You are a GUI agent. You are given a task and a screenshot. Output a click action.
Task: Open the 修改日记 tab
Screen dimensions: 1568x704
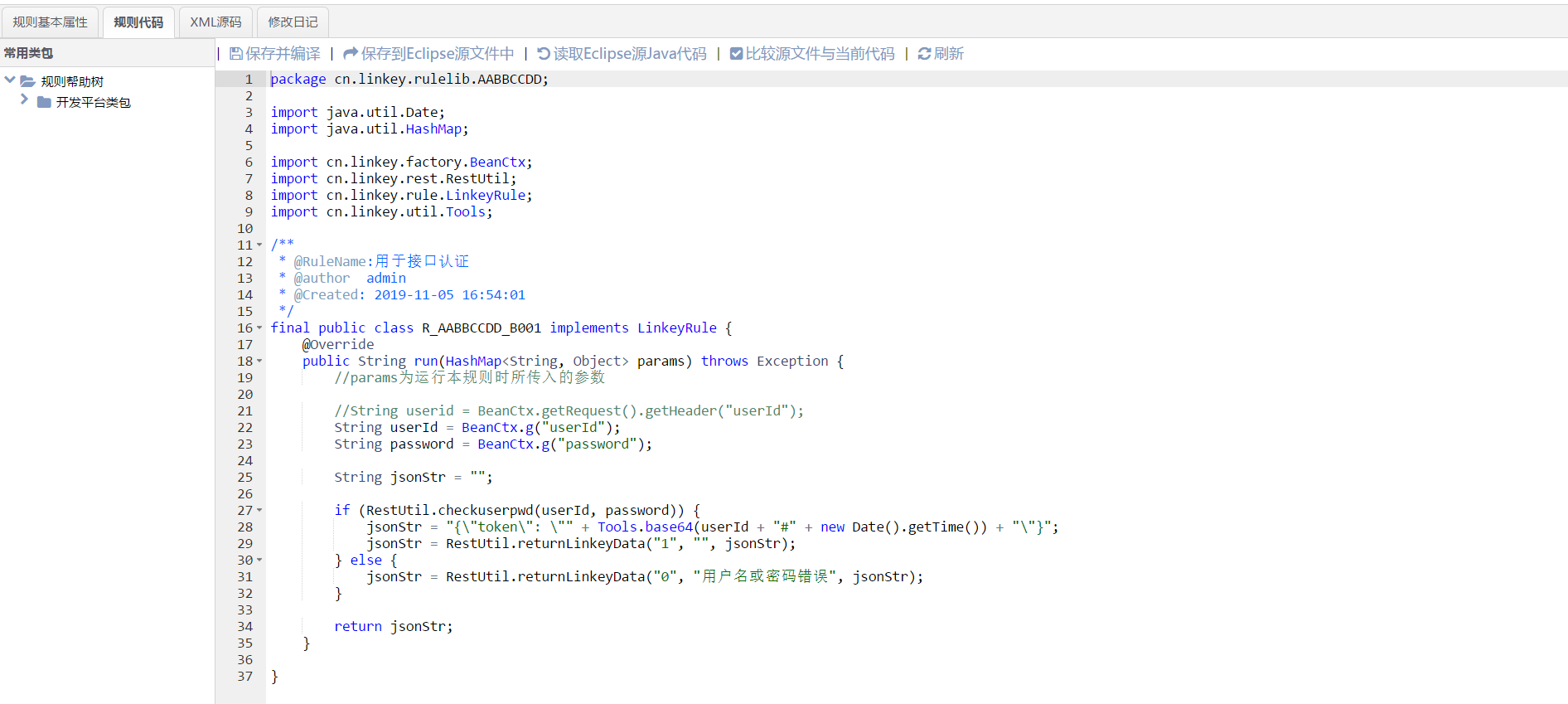pos(293,22)
